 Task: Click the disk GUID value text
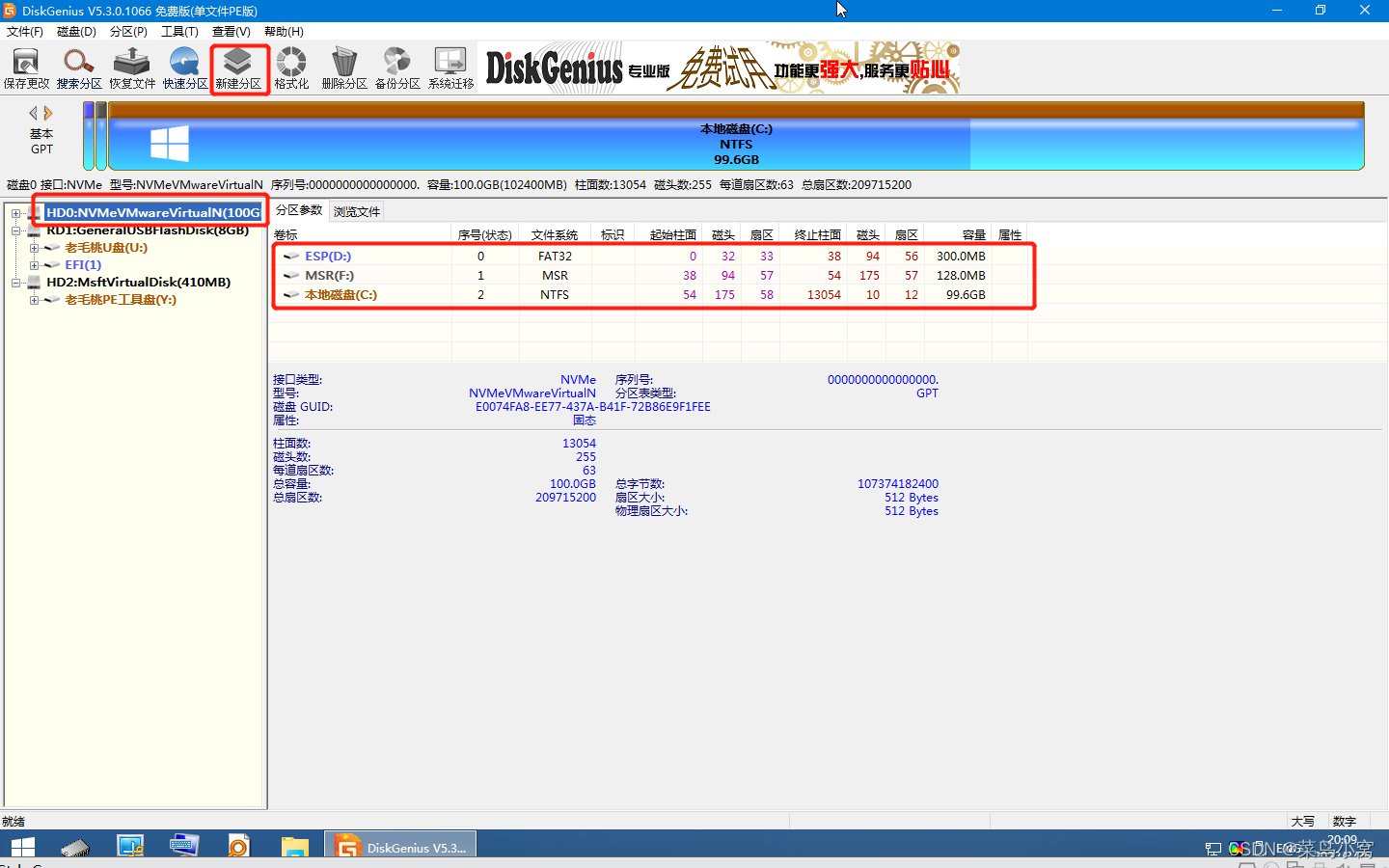pyautogui.click(x=593, y=407)
